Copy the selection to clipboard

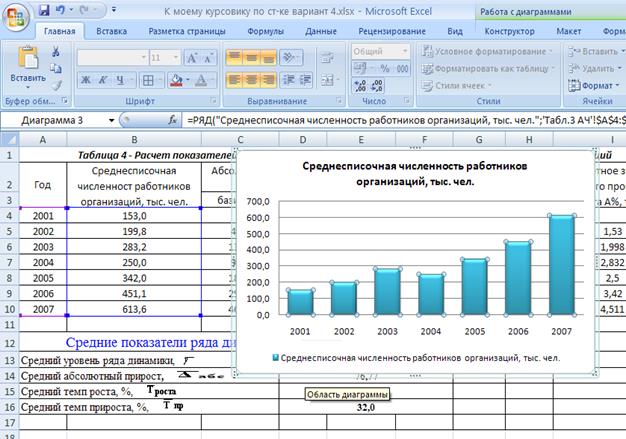coord(56,69)
